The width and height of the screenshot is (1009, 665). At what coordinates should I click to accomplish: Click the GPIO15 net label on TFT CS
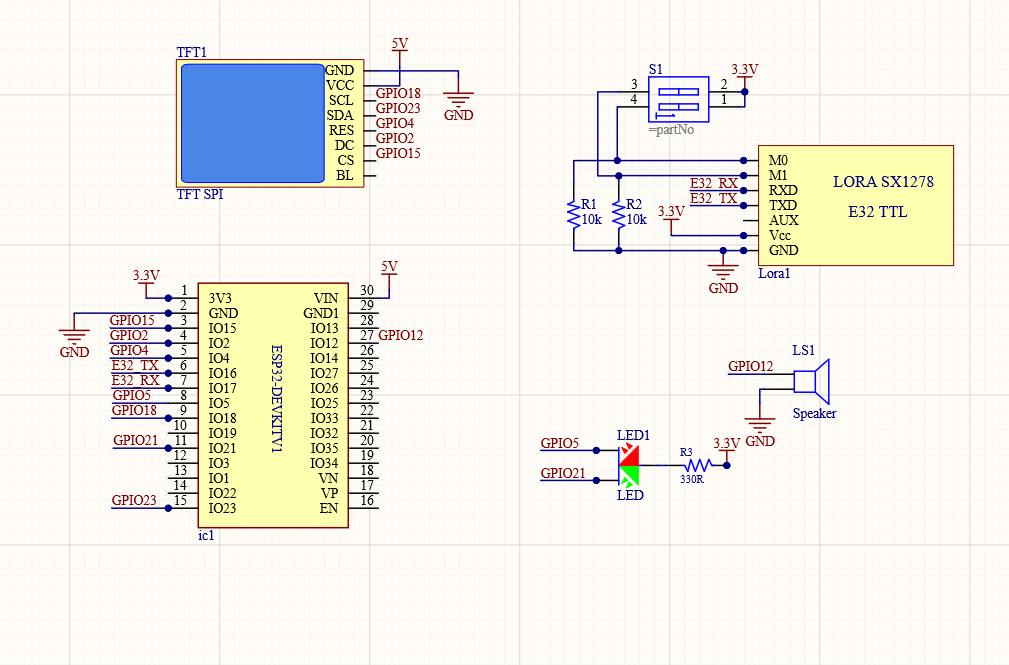[398, 153]
